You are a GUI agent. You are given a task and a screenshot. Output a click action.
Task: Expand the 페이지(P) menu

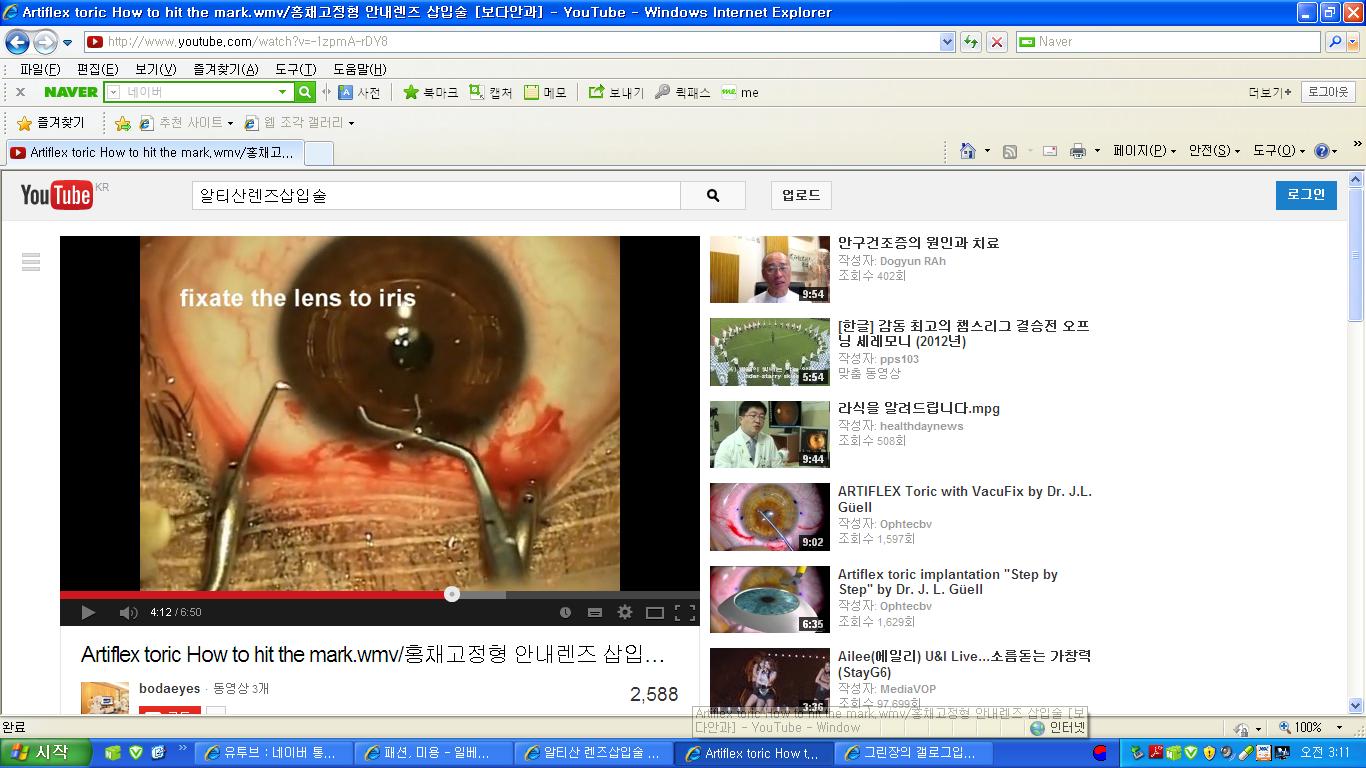tap(1145, 151)
